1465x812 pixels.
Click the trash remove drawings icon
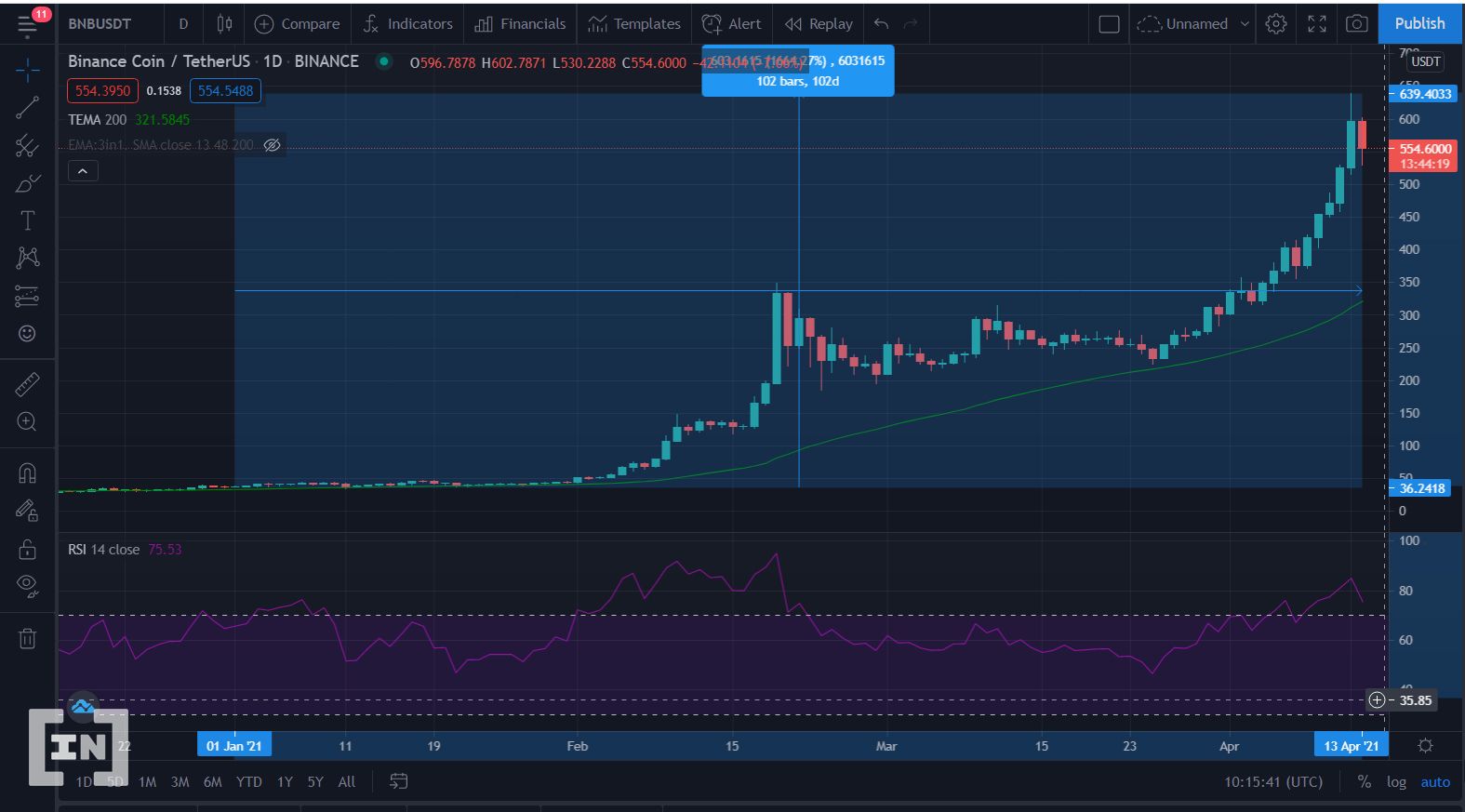pos(27,638)
